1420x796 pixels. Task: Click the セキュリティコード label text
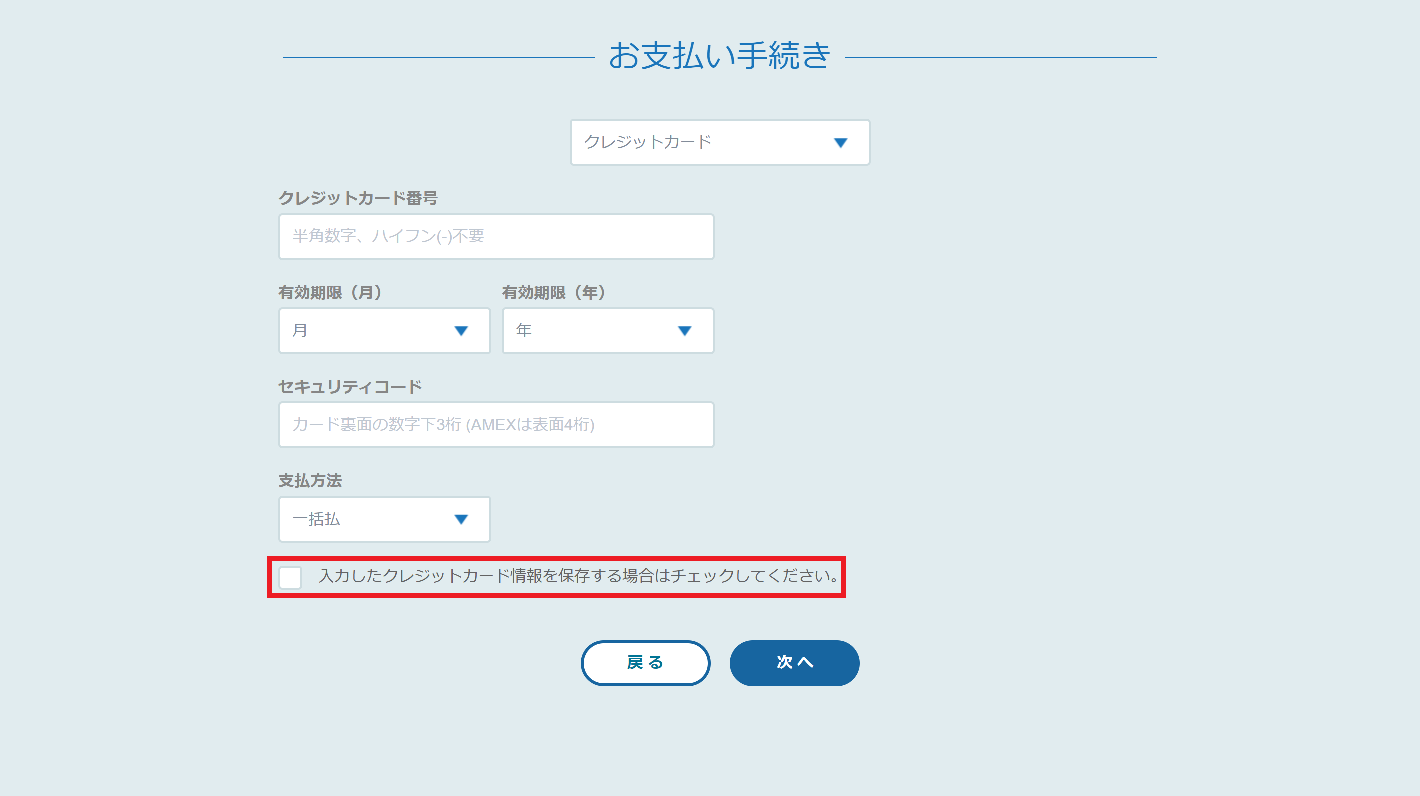coord(350,386)
